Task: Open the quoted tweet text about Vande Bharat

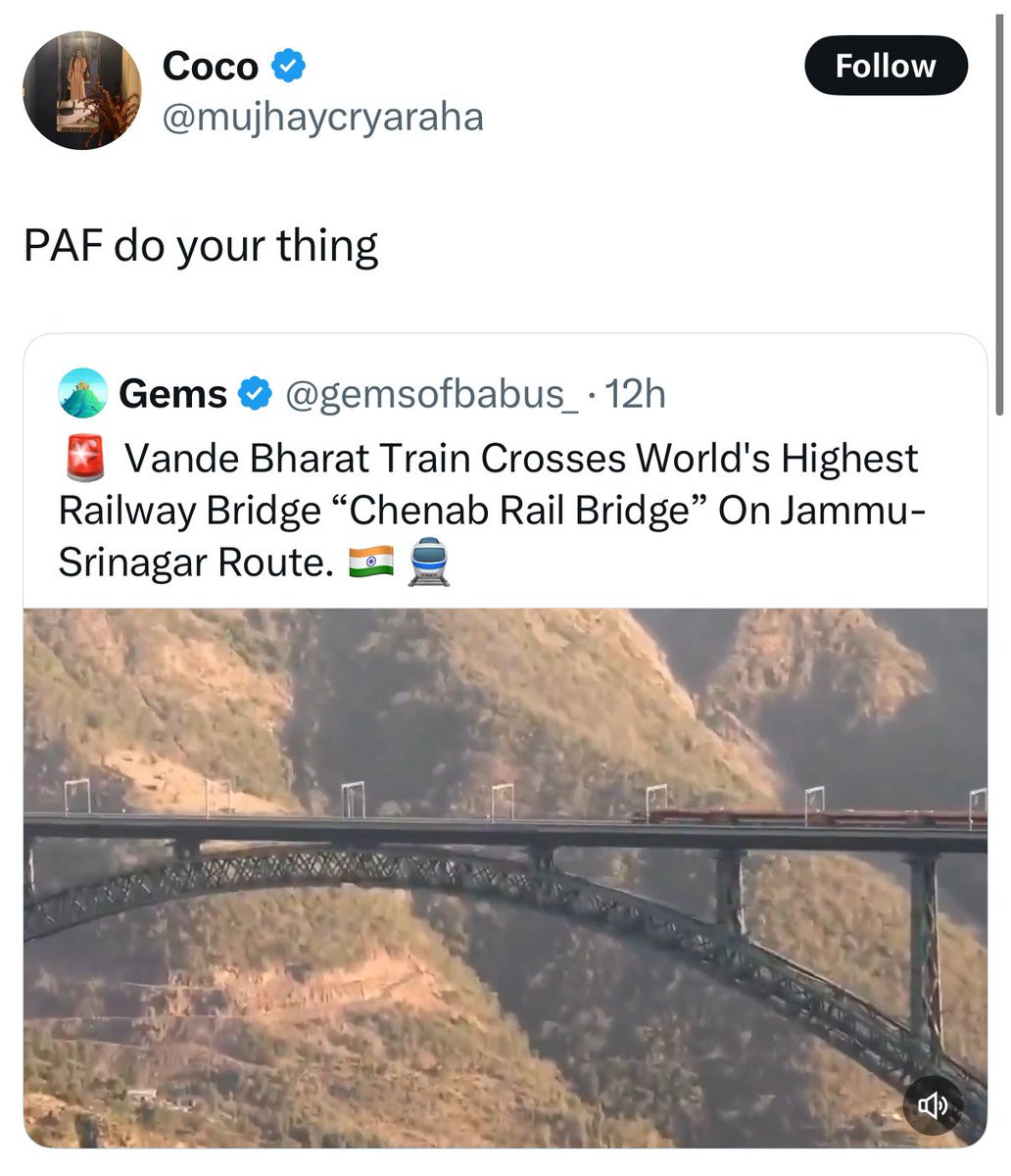Action: tap(490, 510)
